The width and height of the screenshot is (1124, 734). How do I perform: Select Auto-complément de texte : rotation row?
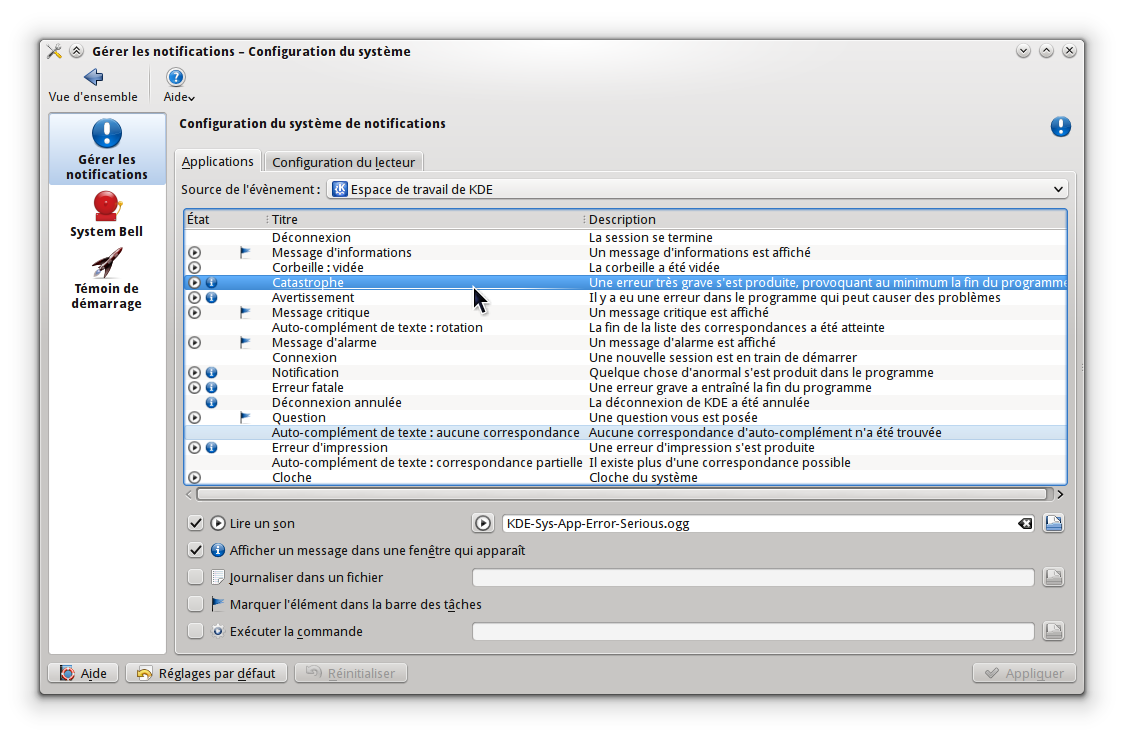coord(625,328)
